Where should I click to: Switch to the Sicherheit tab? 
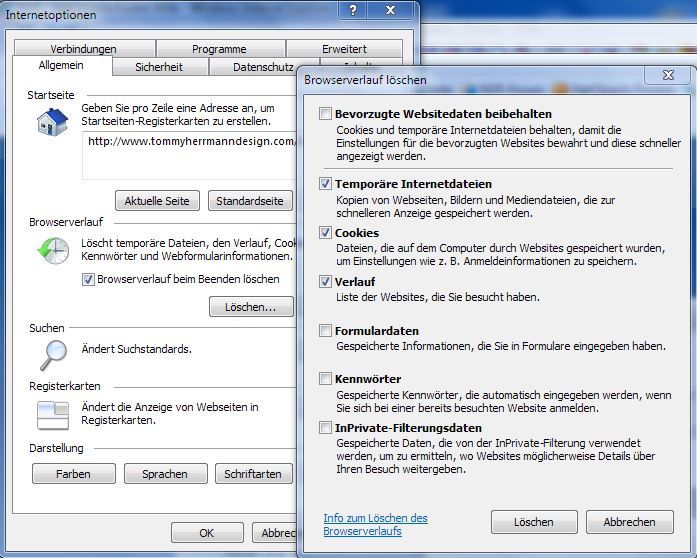(x=159, y=68)
